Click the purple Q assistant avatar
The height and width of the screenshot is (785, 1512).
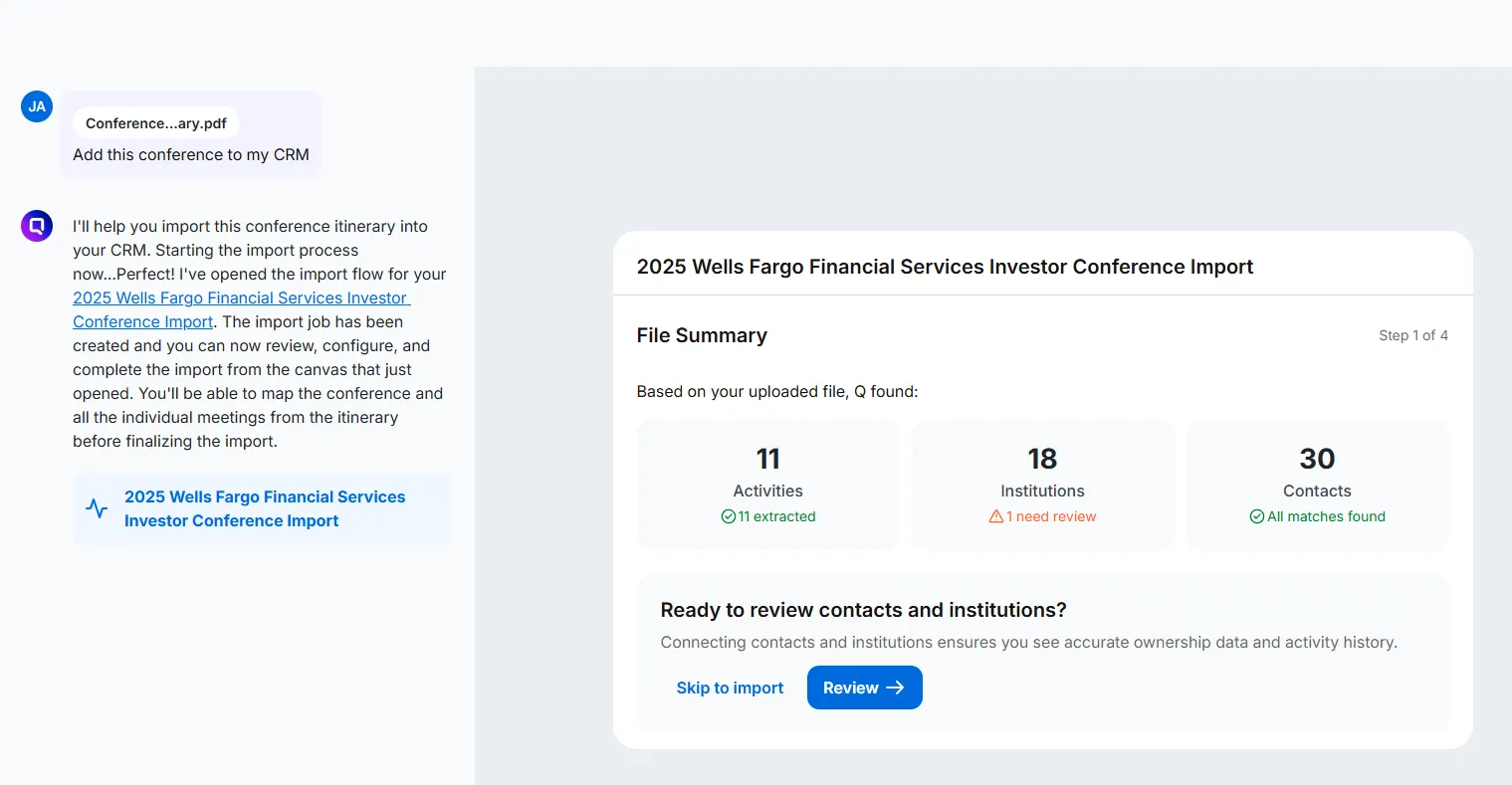(x=37, y=226)
